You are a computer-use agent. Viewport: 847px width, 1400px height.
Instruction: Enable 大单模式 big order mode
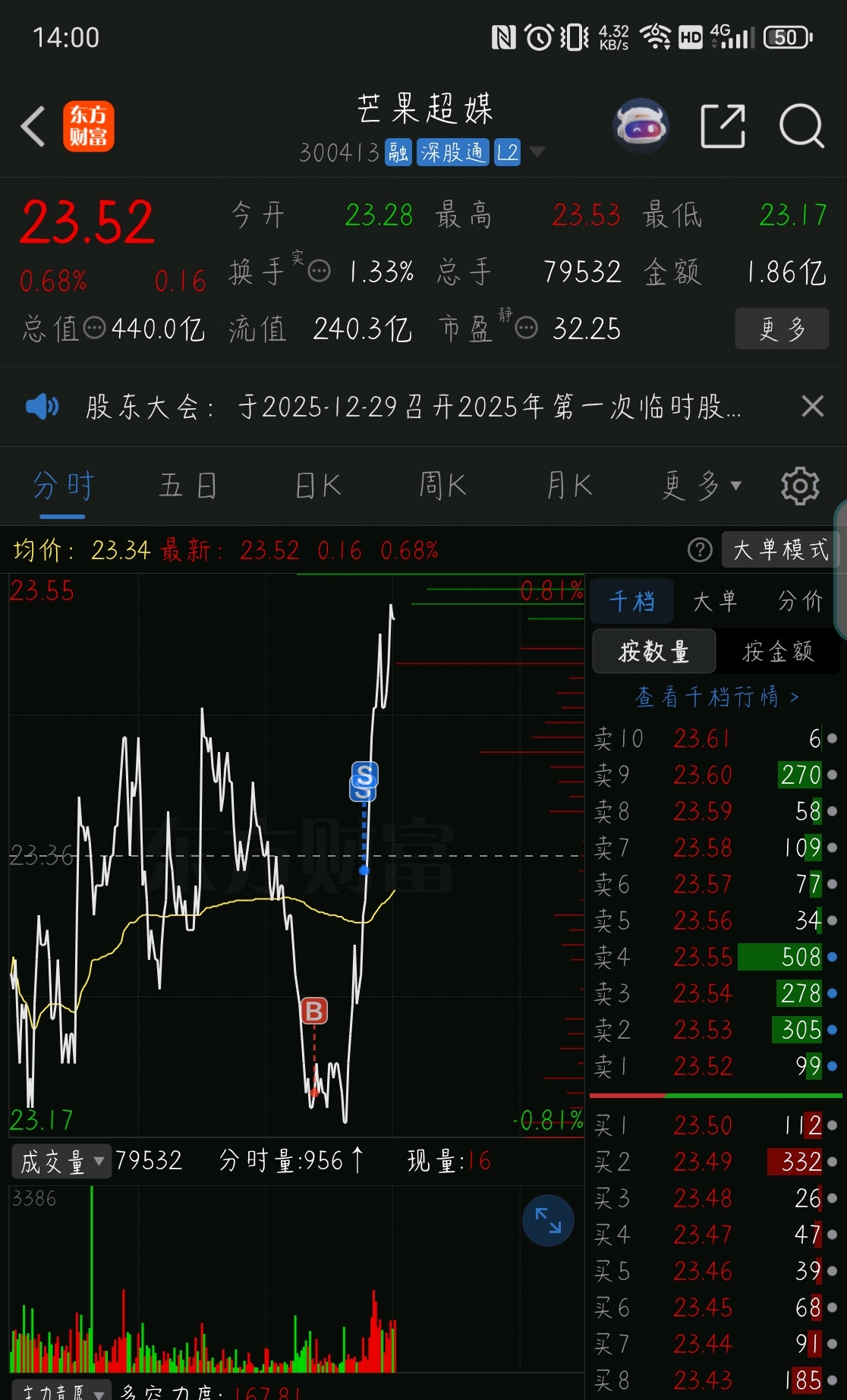click(x=781, y=550)
